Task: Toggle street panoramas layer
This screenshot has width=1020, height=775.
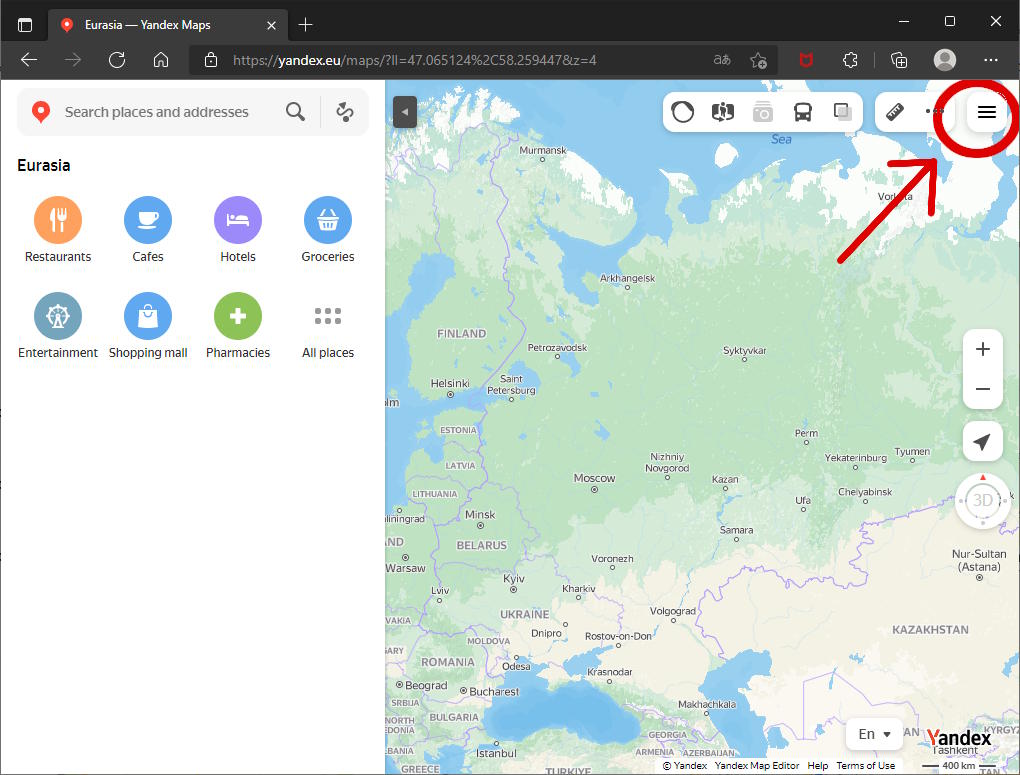Action: click(x=723, y=112)
